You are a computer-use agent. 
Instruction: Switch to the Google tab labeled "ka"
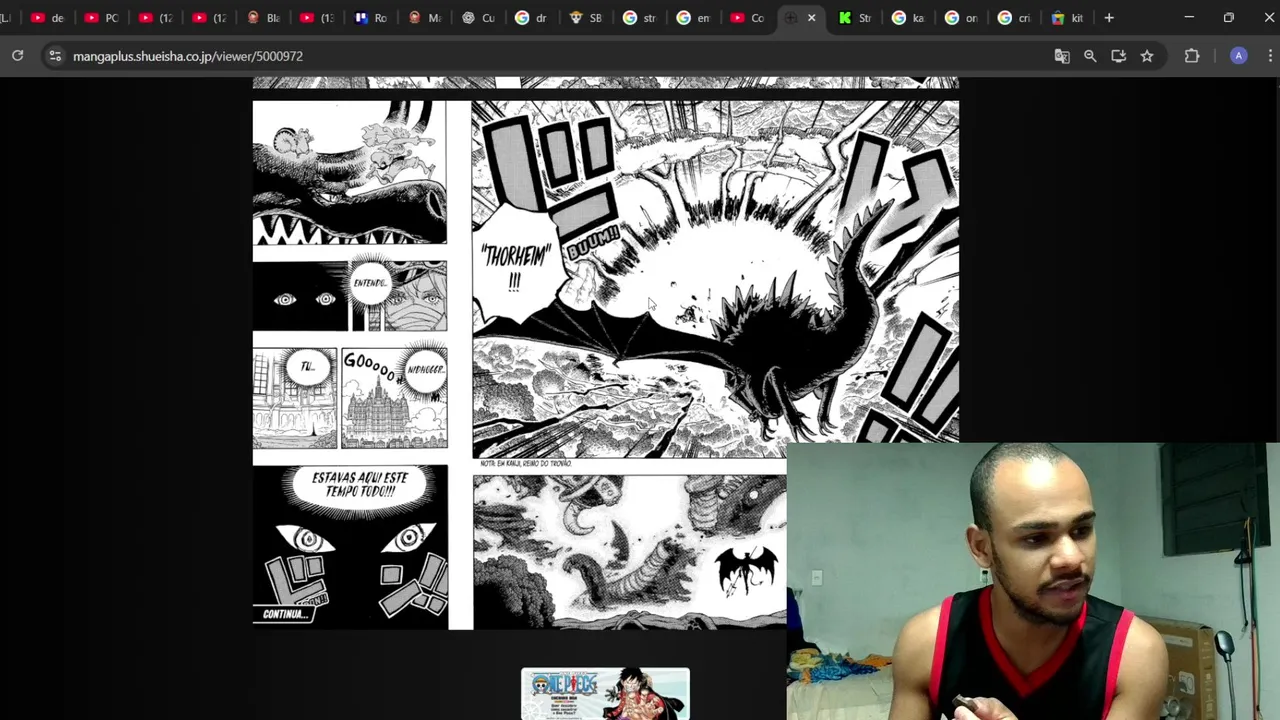[x=909, y=18]
